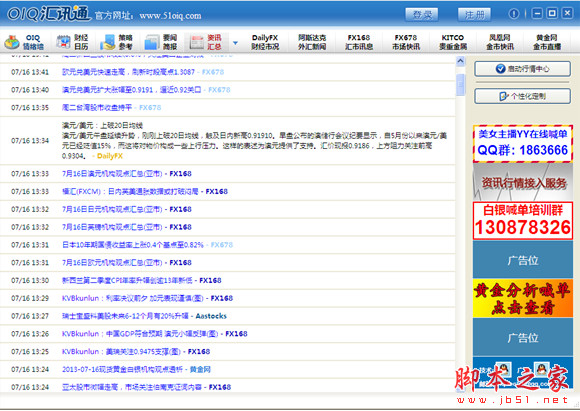Open the 13:32 7月16日英镑 institutional views link
The width and height of the screenshot is (580, 411).
pos(112,227)
